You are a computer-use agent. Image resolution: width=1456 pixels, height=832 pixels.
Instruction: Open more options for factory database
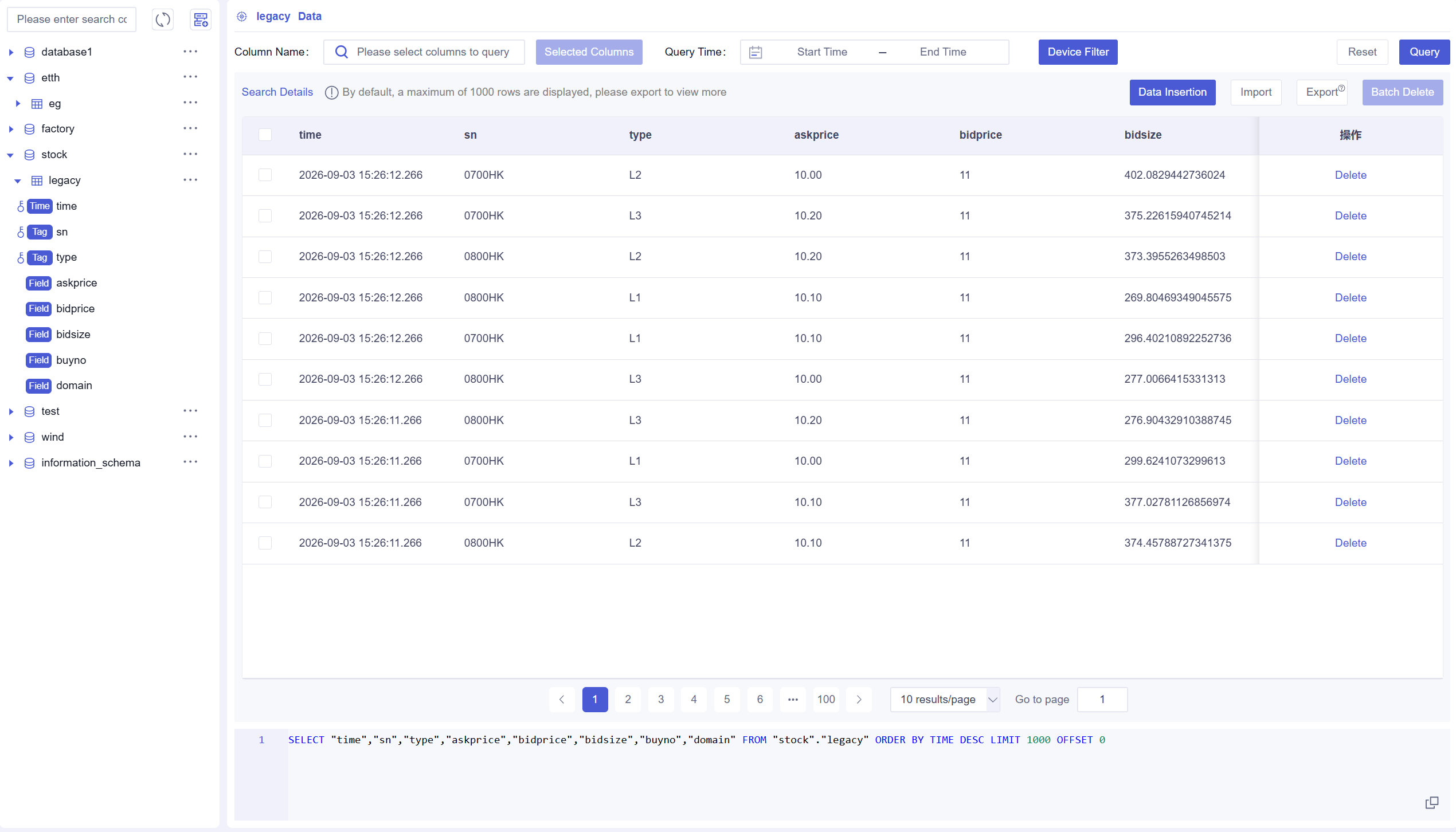point(190,128)
